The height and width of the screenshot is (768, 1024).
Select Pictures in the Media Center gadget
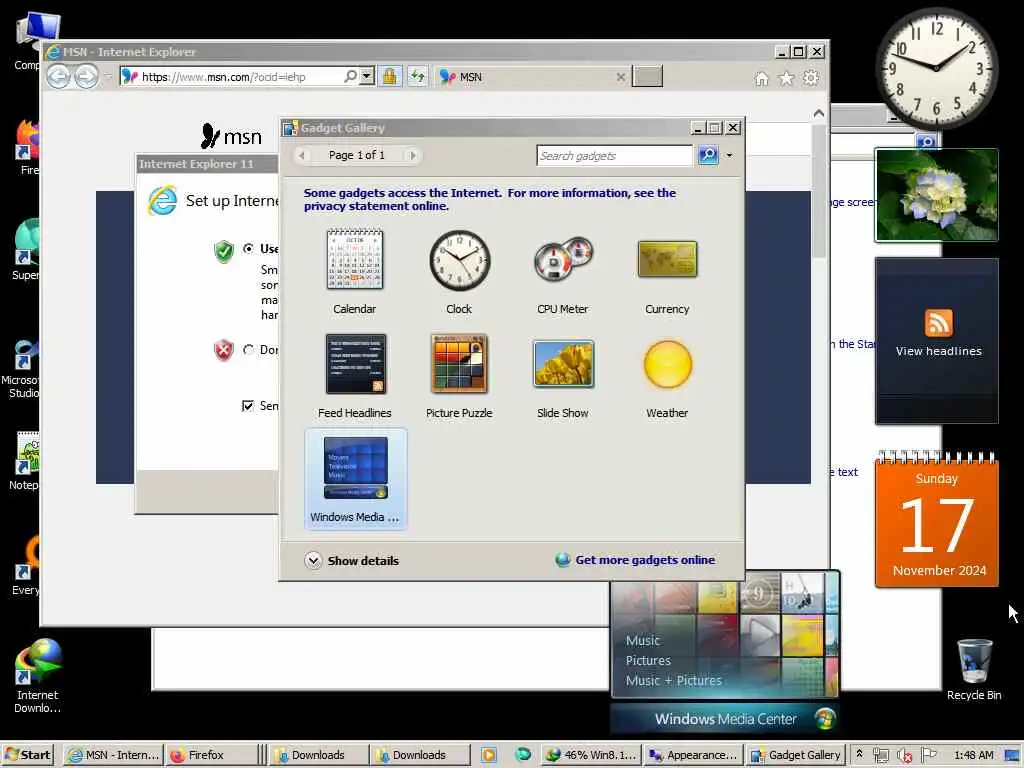click(648, 660)
